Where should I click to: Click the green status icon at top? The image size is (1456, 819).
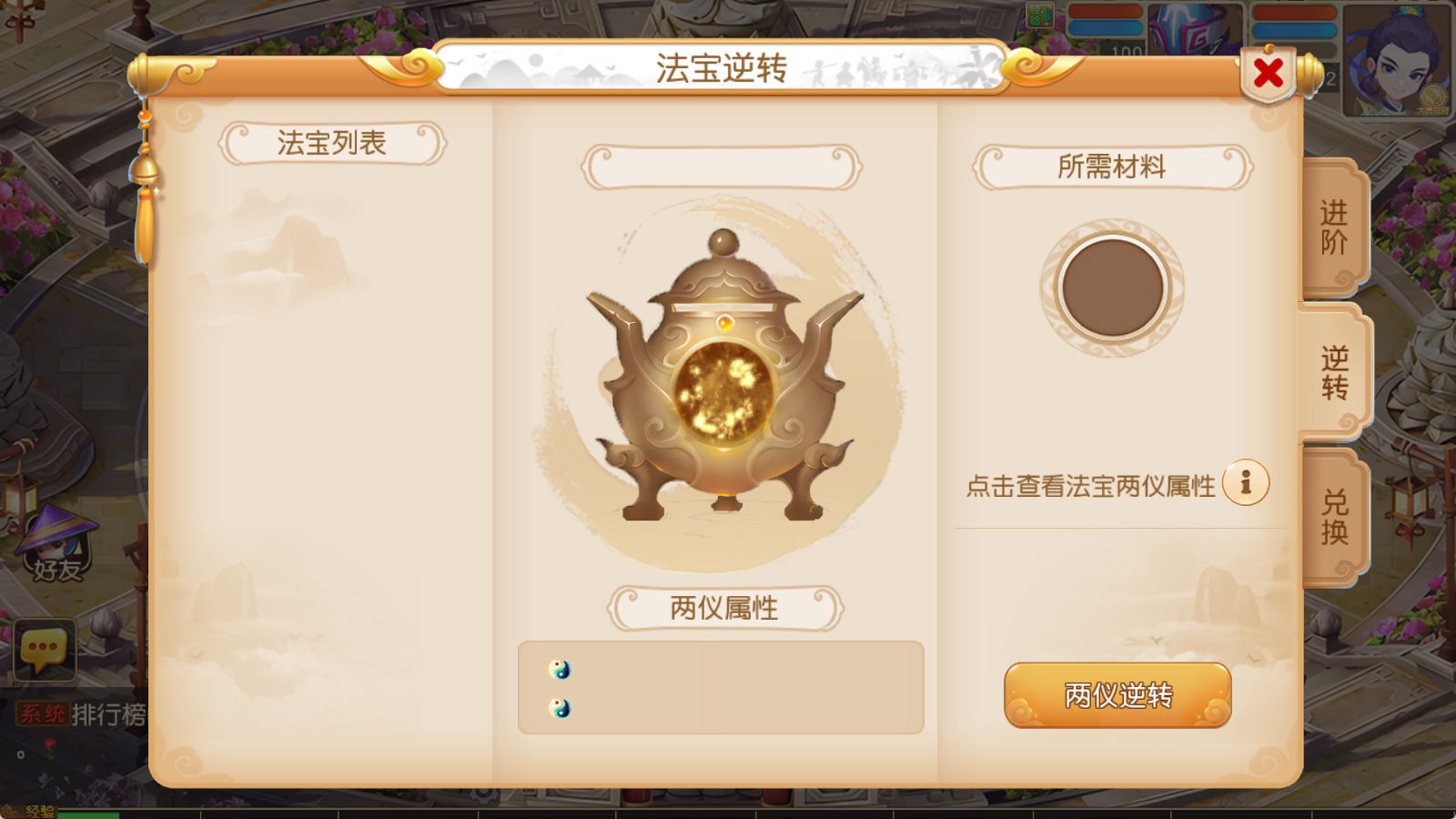pos(1039,15)
